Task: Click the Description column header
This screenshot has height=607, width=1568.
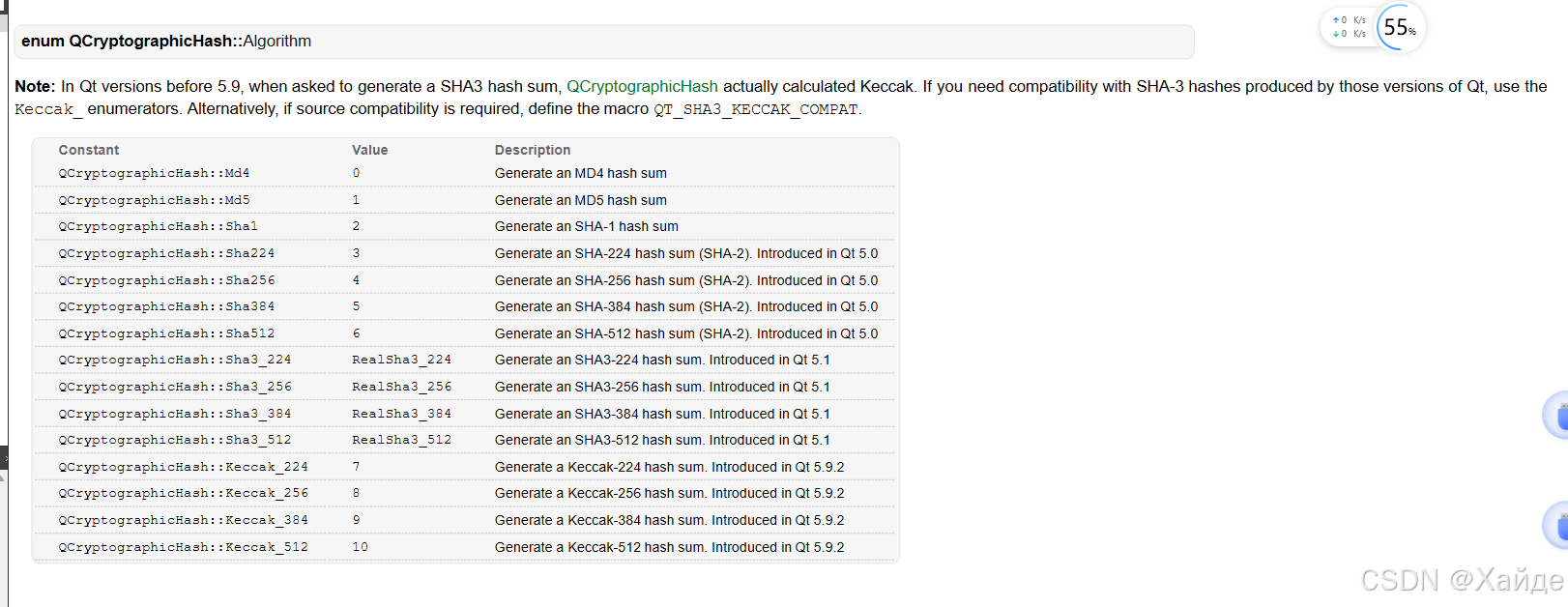Action: (533, 150)
